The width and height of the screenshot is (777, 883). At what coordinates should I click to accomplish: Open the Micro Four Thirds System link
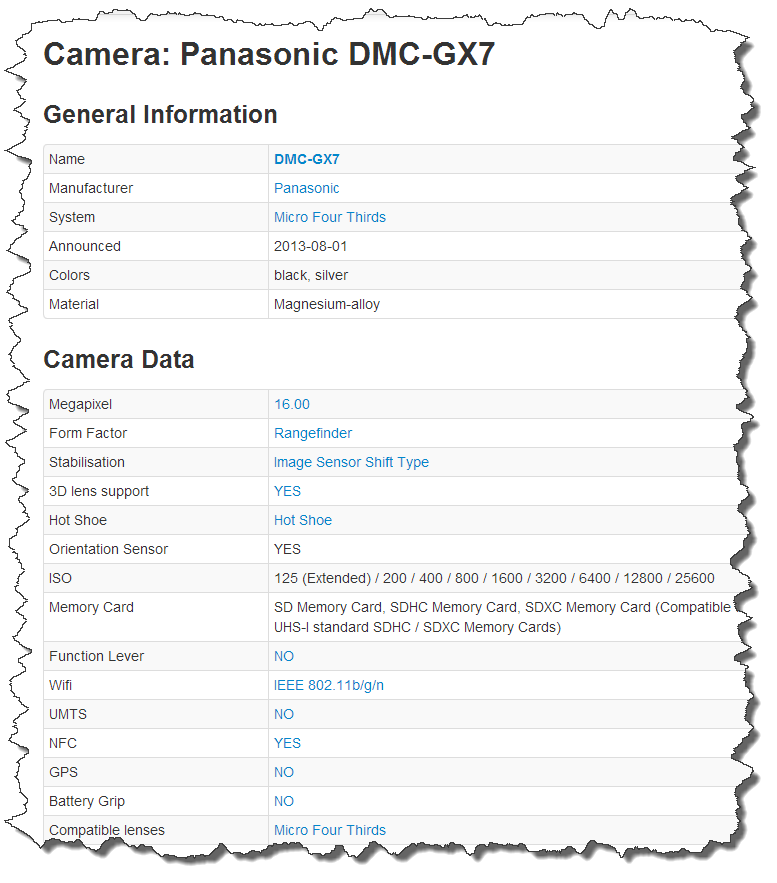pos(329,217)
